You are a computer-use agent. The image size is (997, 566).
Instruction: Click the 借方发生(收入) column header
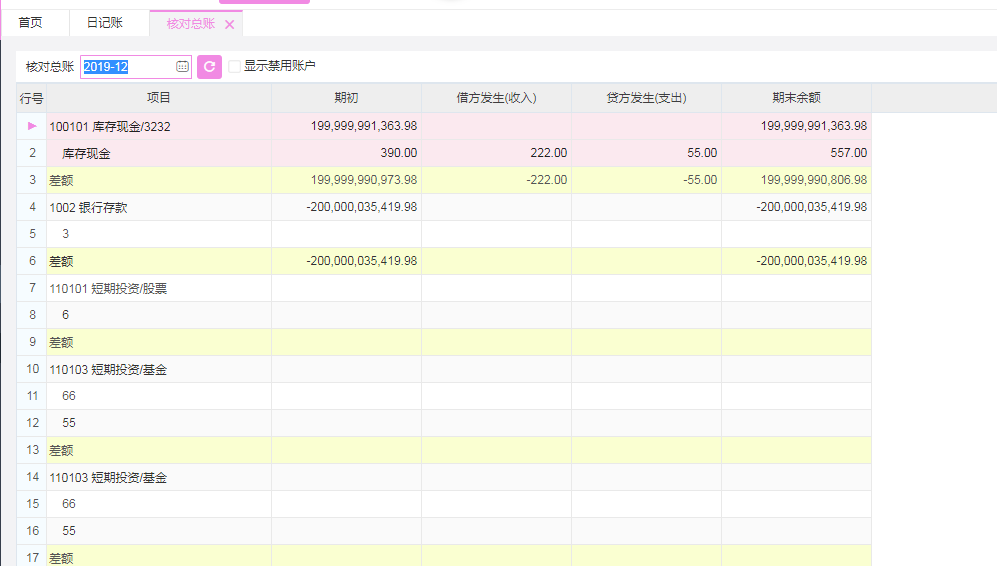[x=497, y=98]
